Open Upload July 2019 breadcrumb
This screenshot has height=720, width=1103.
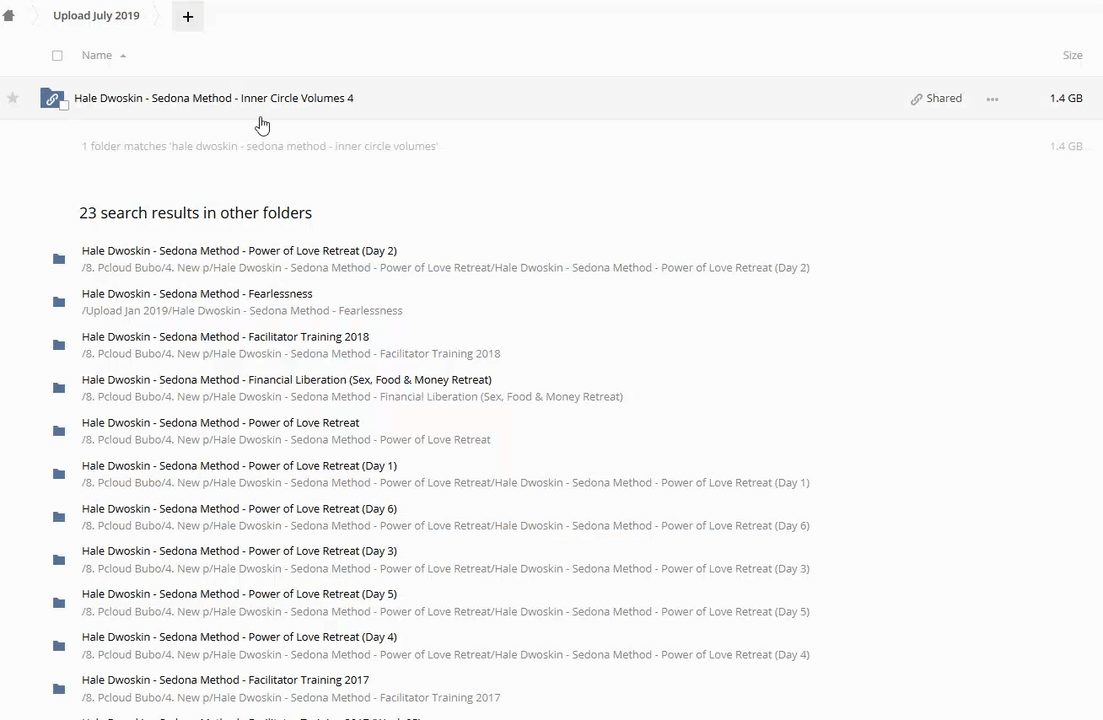[96, 16]
